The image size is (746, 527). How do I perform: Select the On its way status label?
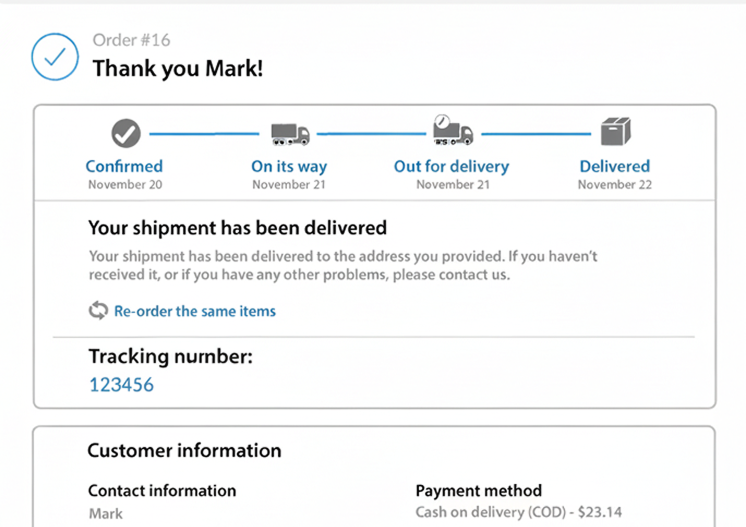coord(289,167)
